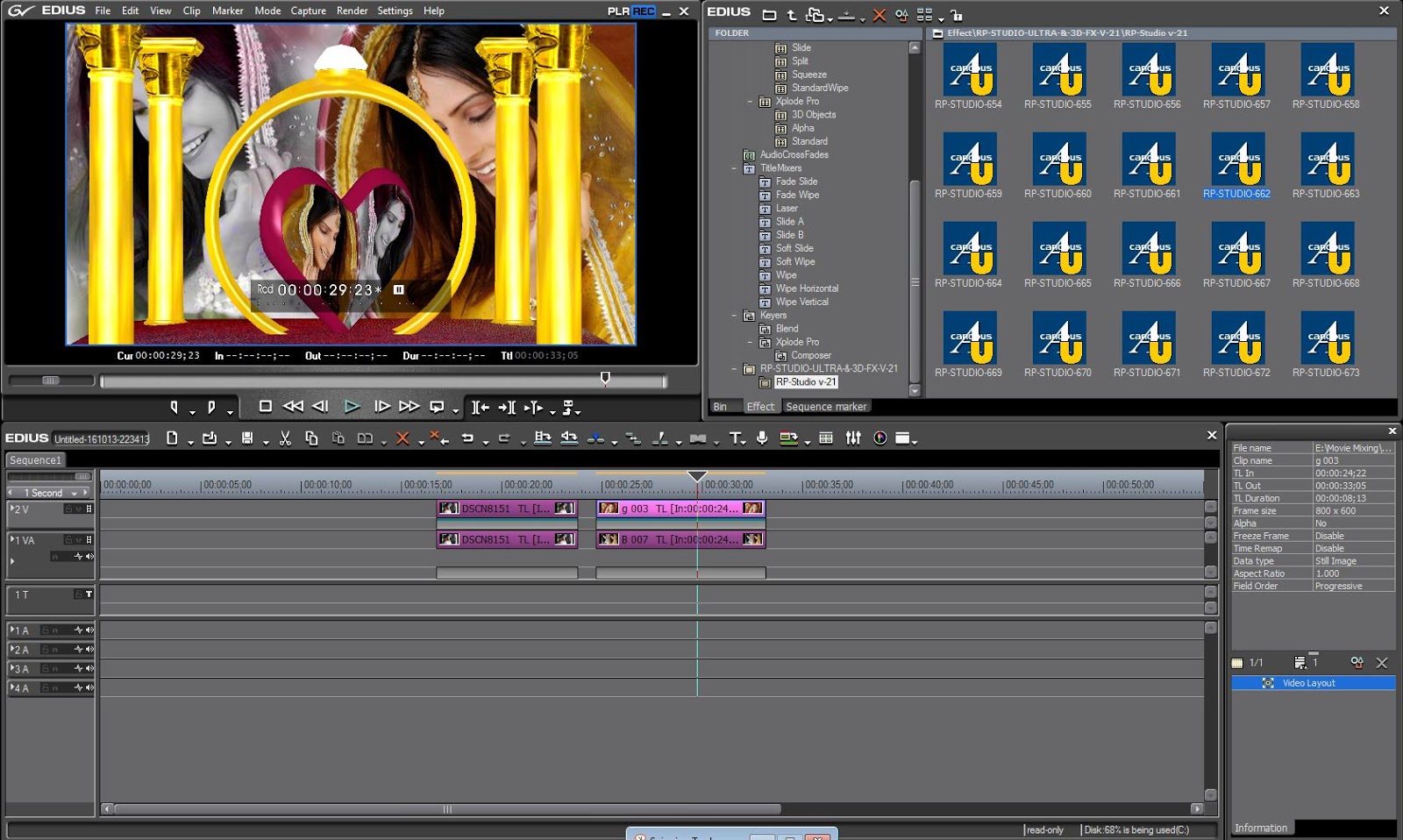
Task: Click the shuttle slider below the preview
Action: [x=51, y=381]
